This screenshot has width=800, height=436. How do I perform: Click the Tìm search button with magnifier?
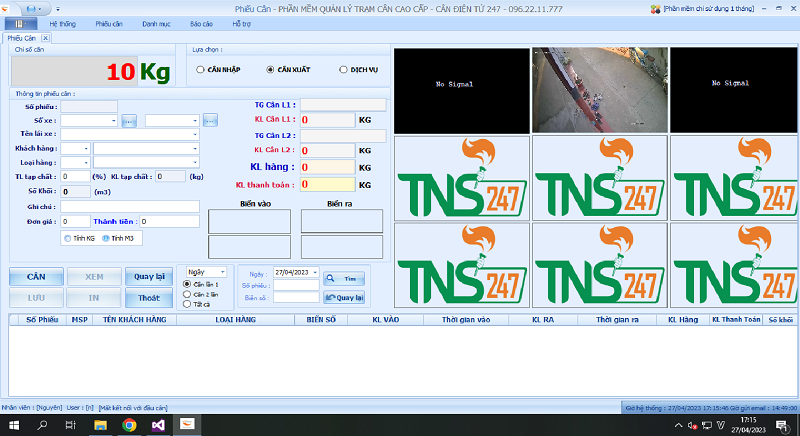tap(344, 278)
